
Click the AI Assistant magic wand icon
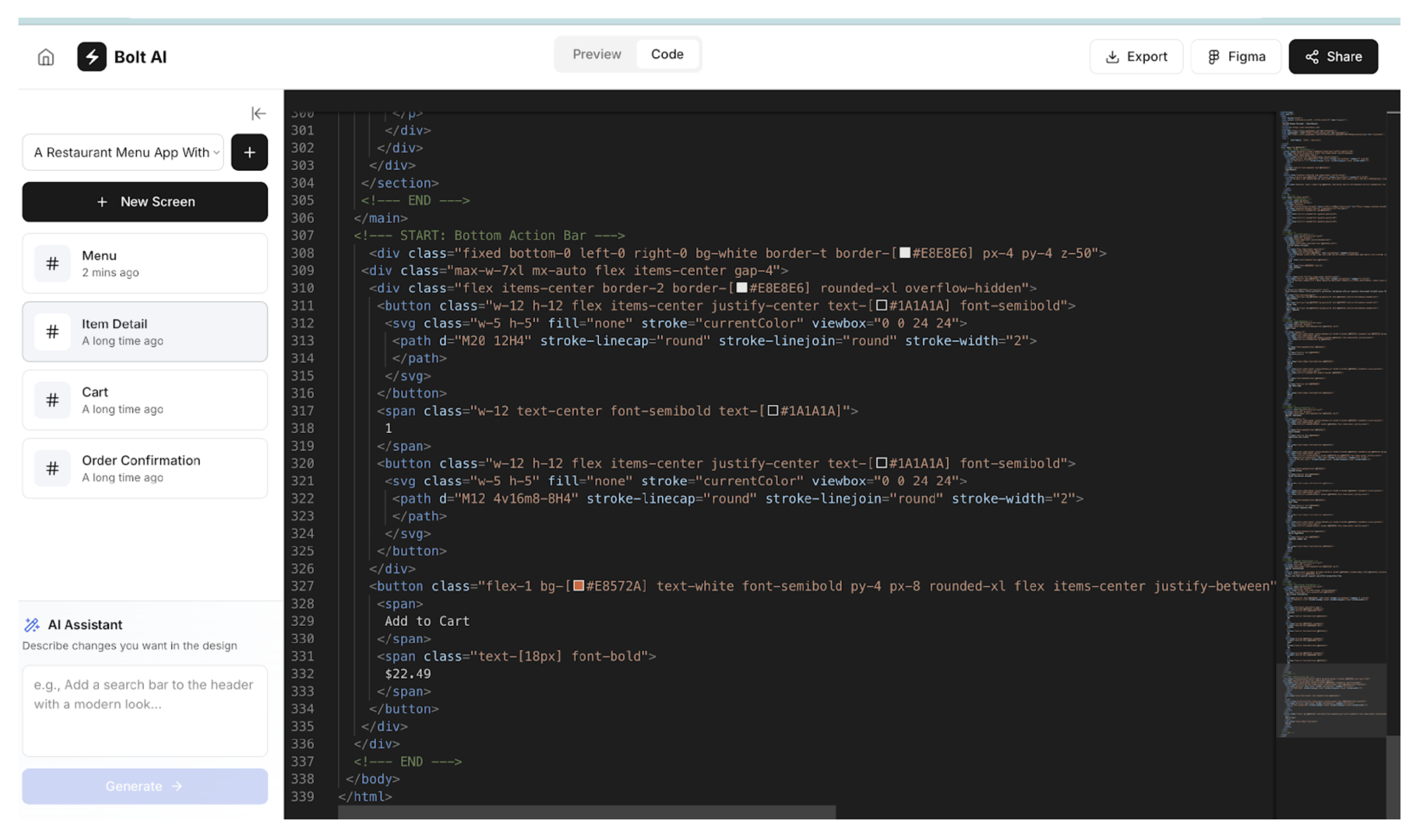tap(32, 625)
